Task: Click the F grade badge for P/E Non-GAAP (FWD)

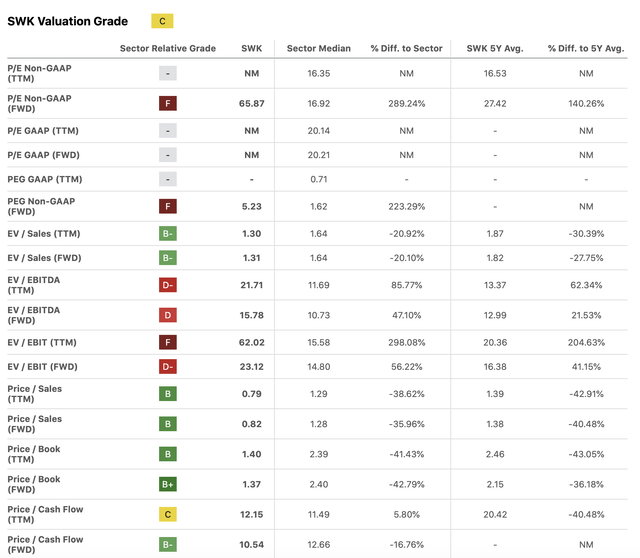Action: pyautogui.click(x=168, y=103)
